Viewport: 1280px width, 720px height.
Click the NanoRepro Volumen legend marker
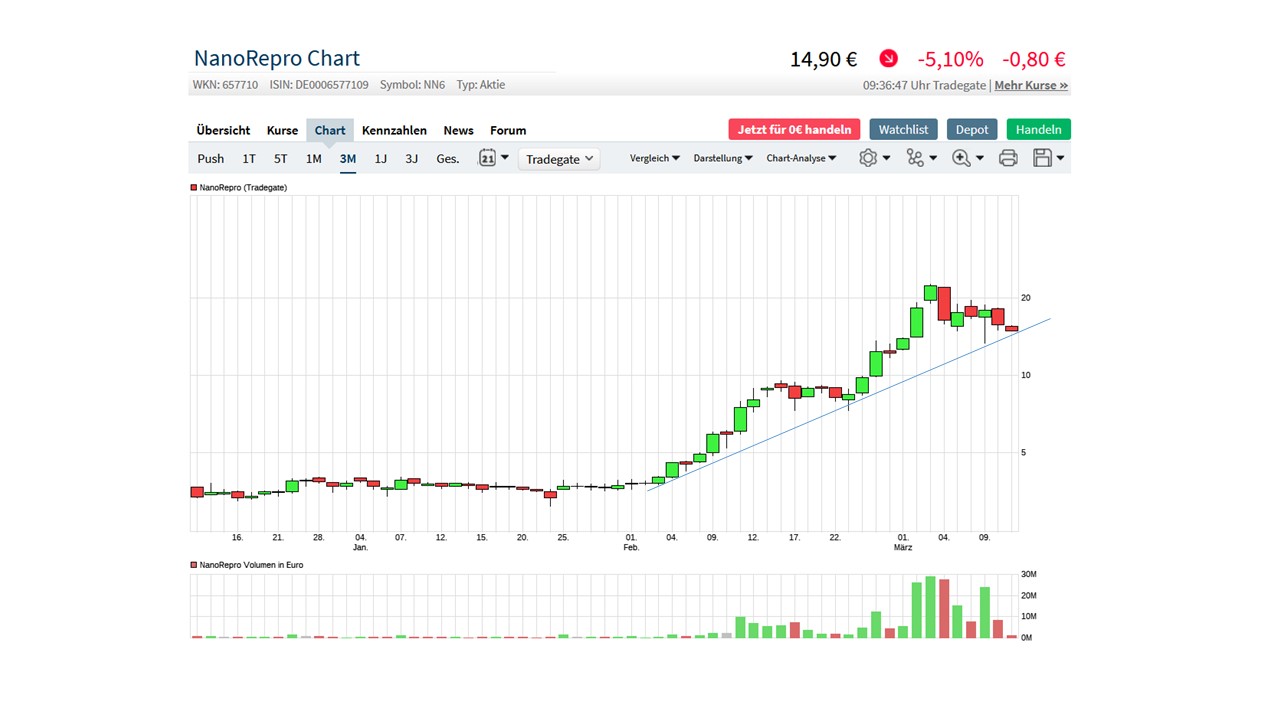pos(194,565)
